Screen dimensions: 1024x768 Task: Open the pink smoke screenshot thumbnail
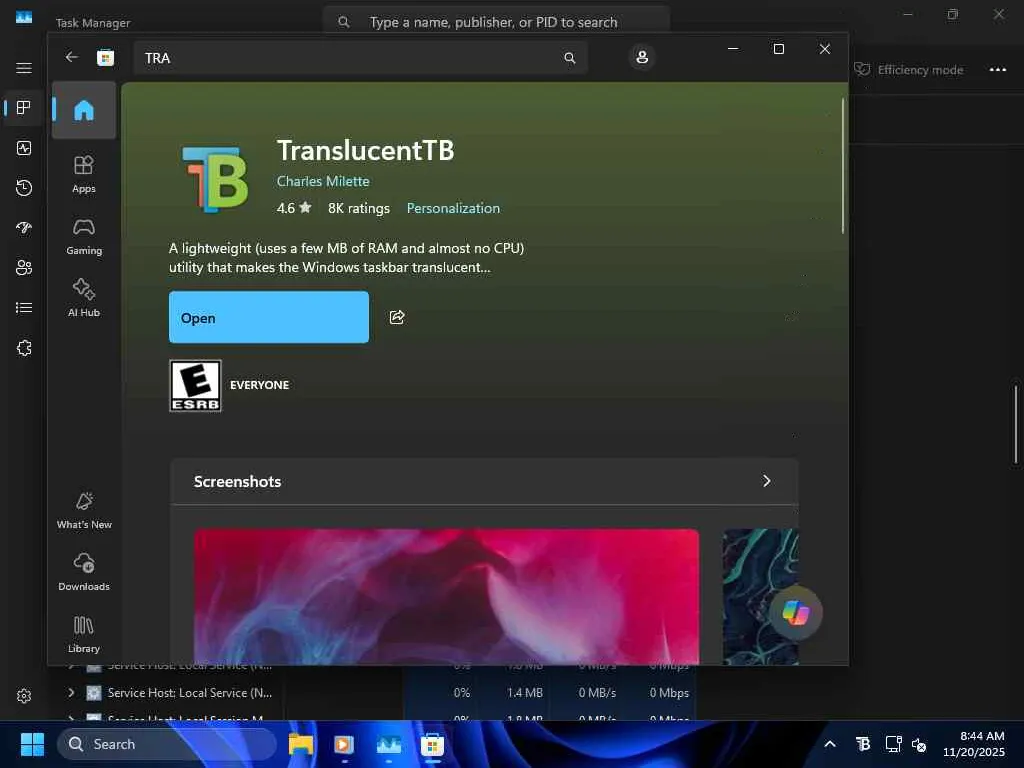[446, 597]
